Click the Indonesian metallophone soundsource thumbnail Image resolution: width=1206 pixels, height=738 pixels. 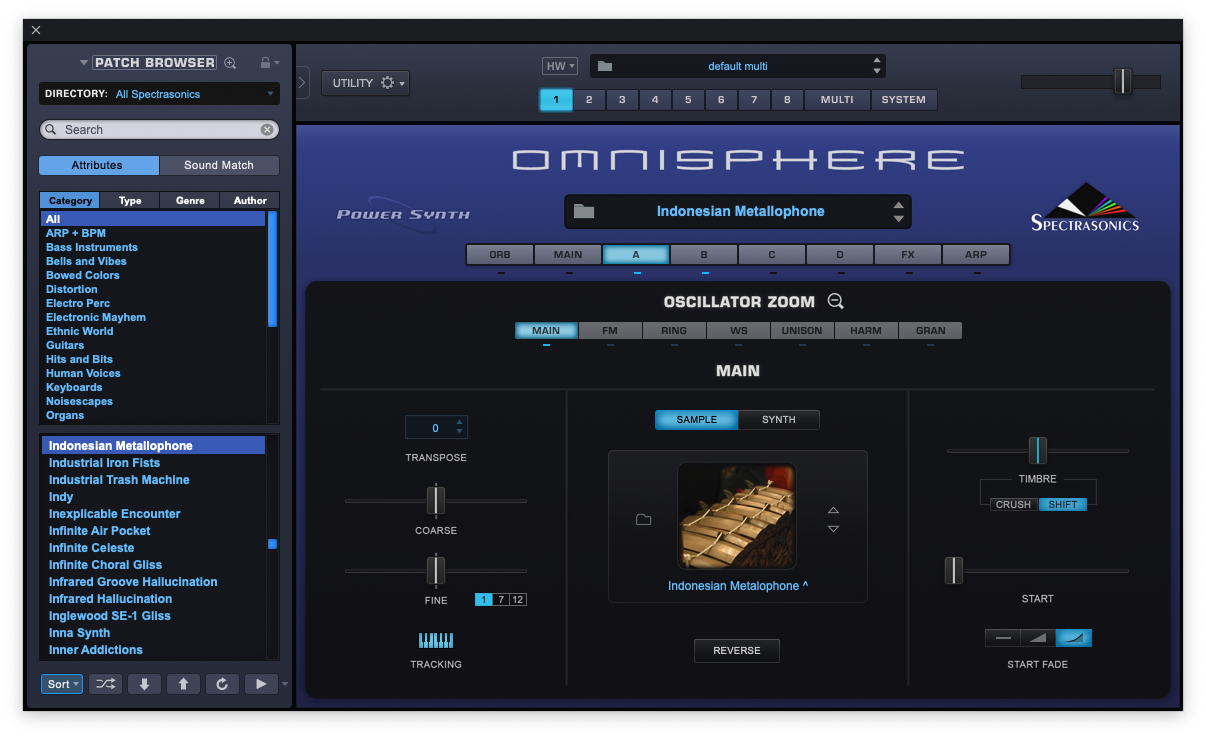click(737, 516)
